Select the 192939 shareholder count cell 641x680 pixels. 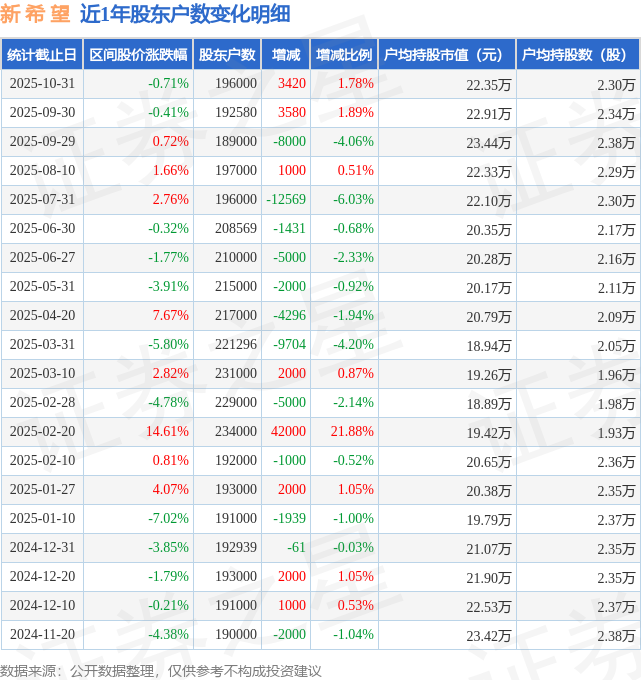(x=235, y=548)
